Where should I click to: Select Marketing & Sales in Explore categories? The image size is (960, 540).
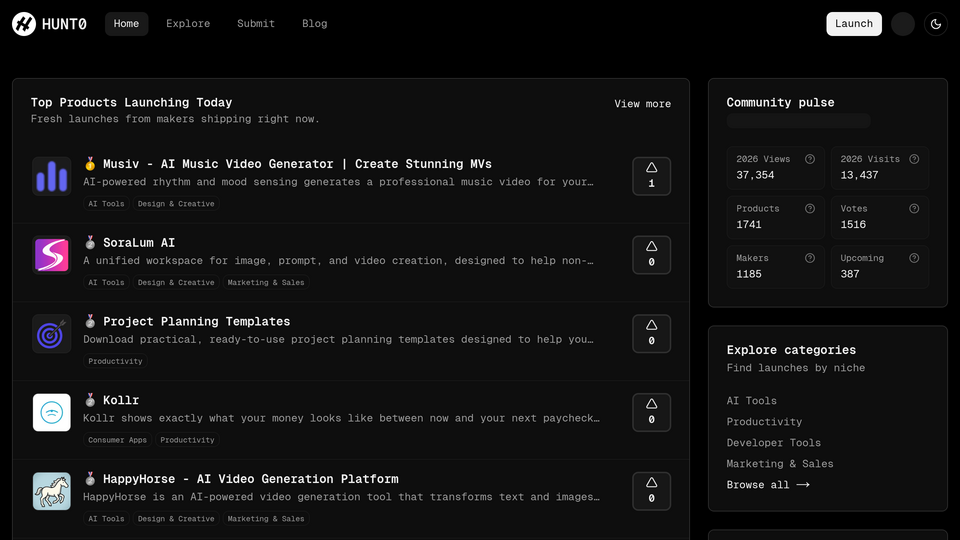[x=779, y=464]
